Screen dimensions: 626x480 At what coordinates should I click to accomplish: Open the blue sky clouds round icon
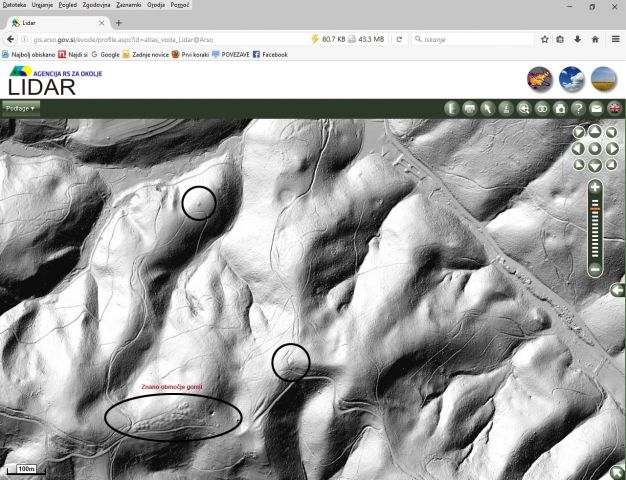[572, 79]
